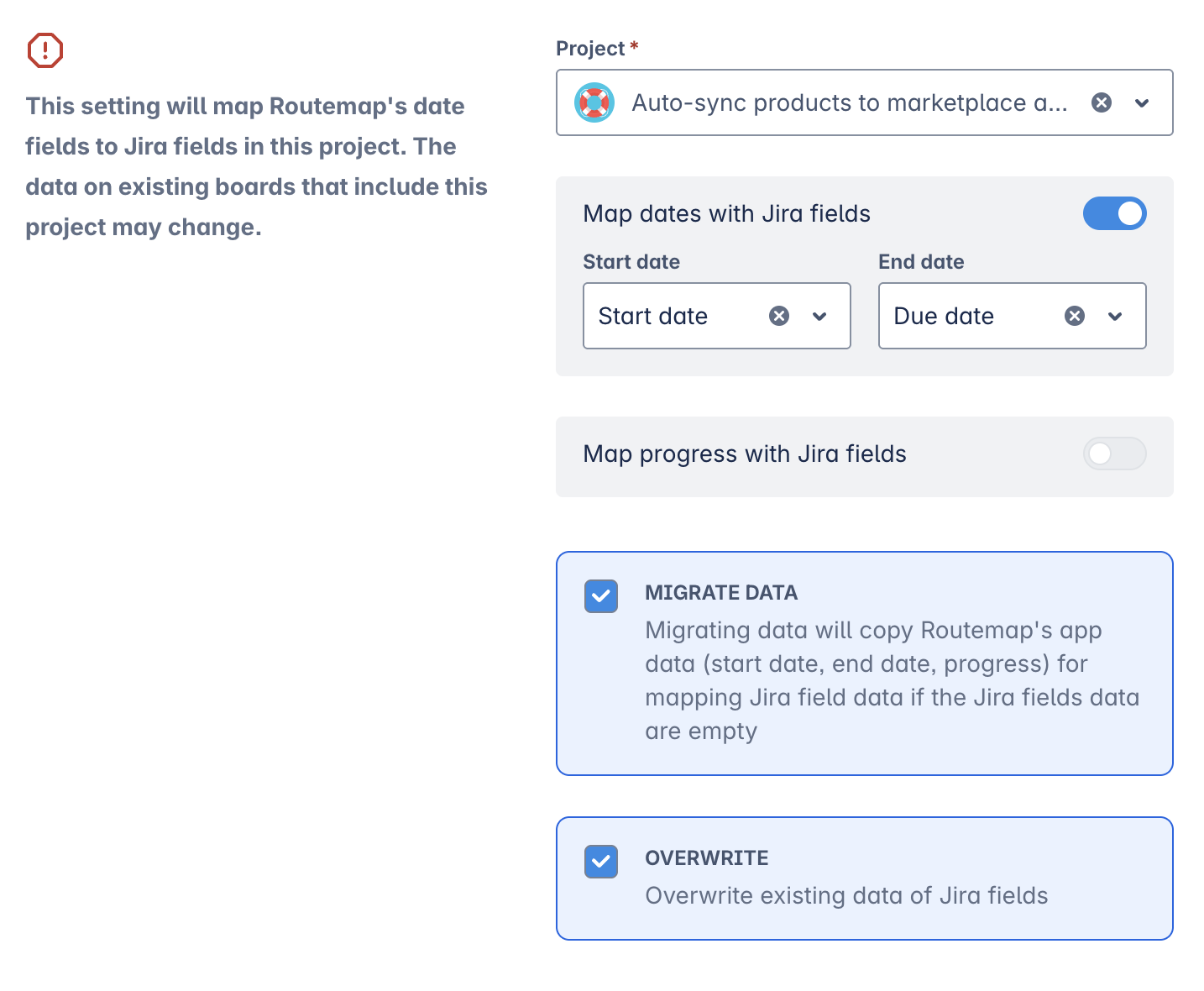
Task: Click the 'Map dates with Jira fields' label
Action: (726, 213)
